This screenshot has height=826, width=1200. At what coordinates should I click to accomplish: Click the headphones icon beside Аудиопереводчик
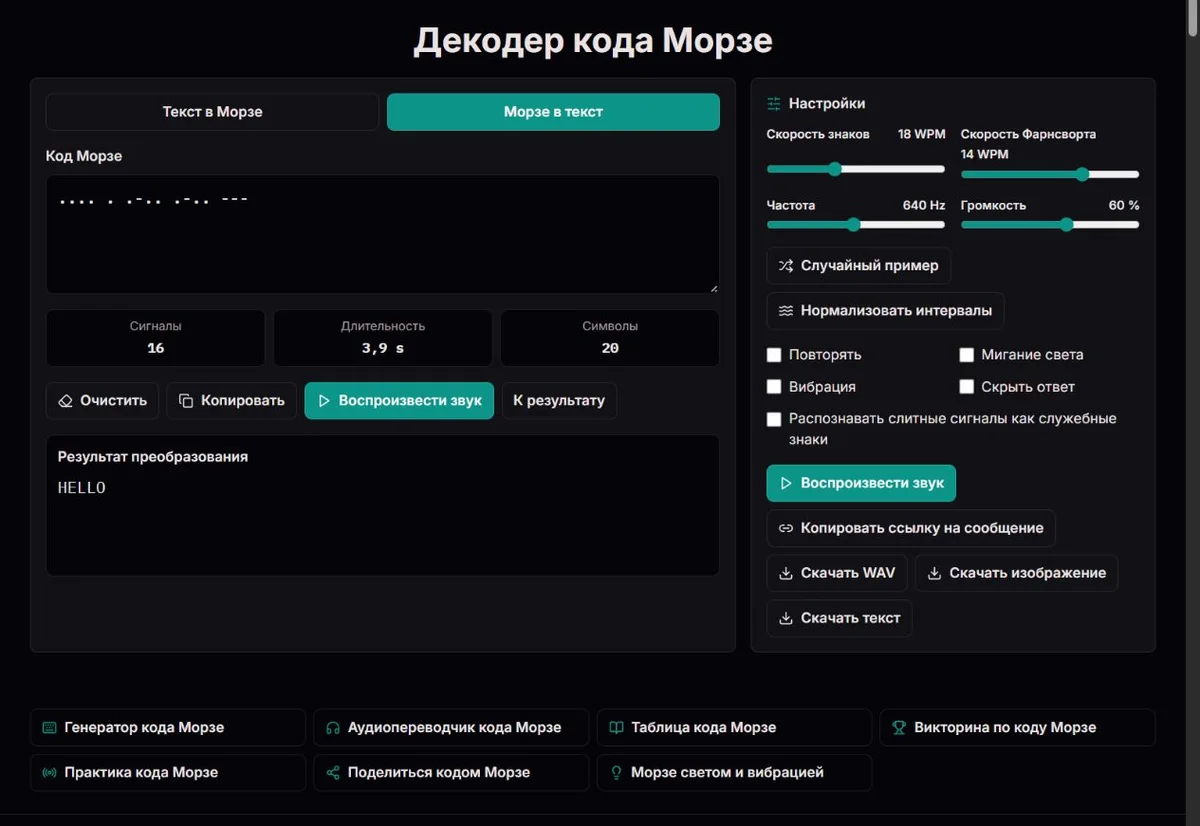coord(333,728)
